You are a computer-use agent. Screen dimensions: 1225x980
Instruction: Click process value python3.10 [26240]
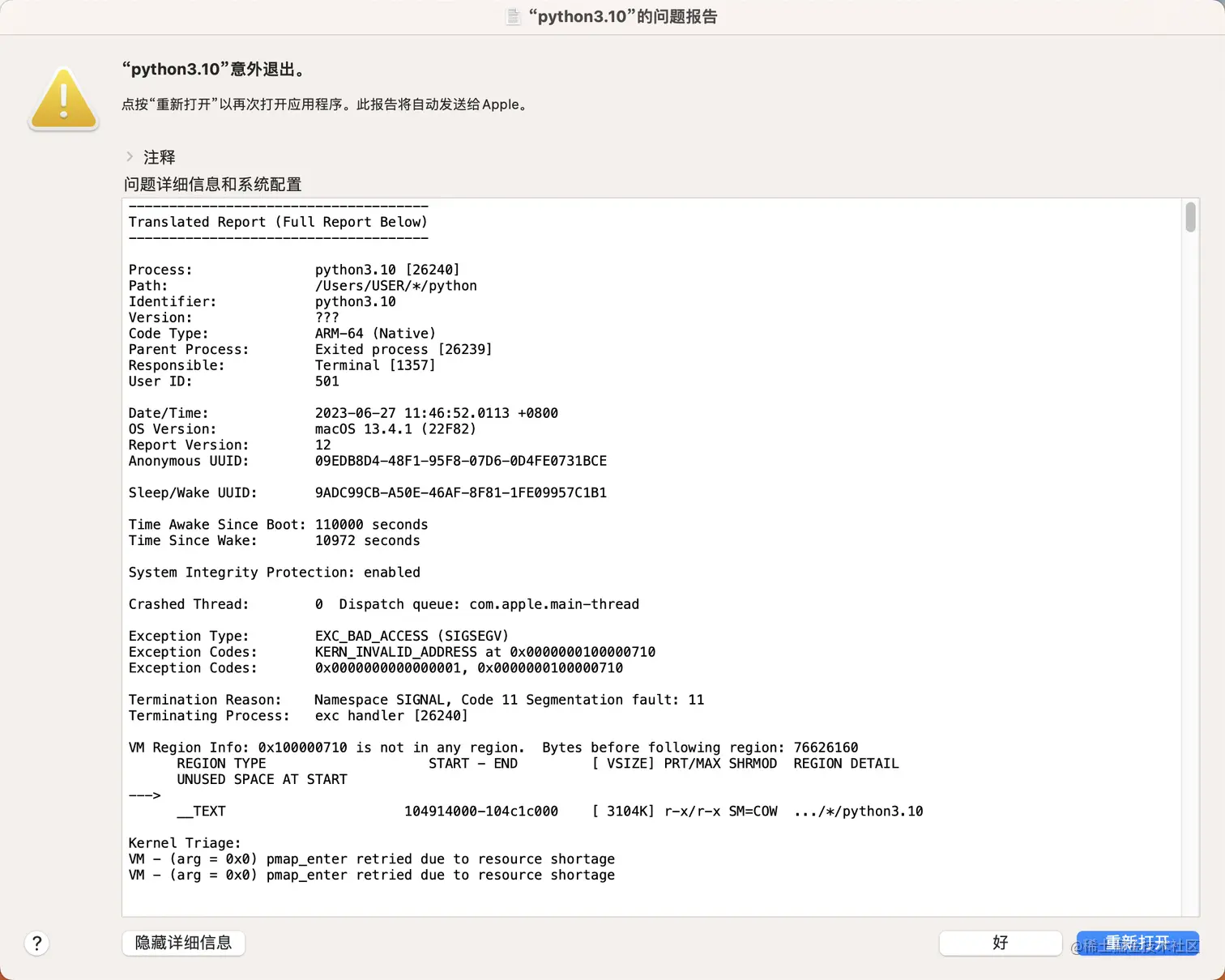pyautogui.click(x=387, y=270)
